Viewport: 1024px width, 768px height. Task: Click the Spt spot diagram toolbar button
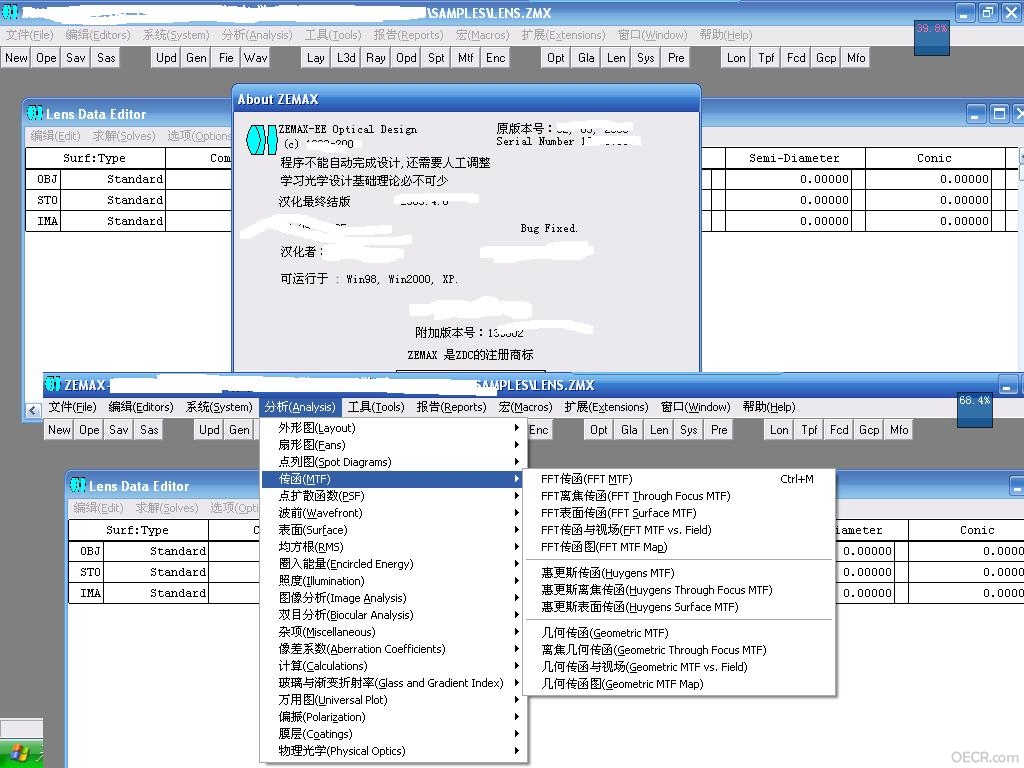(x=436, y=57)
